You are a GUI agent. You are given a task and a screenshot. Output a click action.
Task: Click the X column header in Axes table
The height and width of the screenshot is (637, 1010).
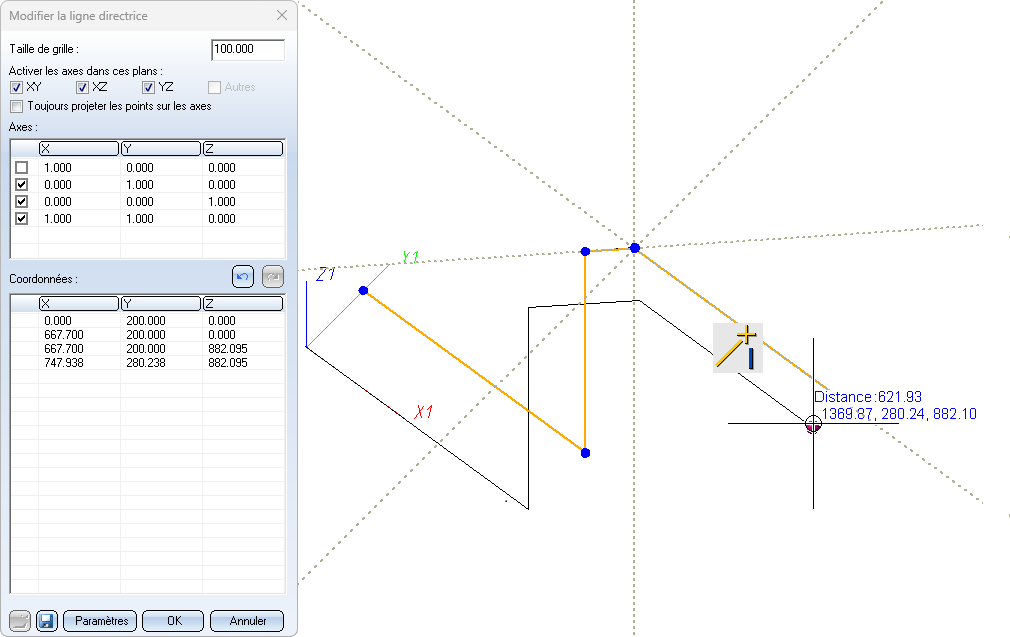point(78,149)
